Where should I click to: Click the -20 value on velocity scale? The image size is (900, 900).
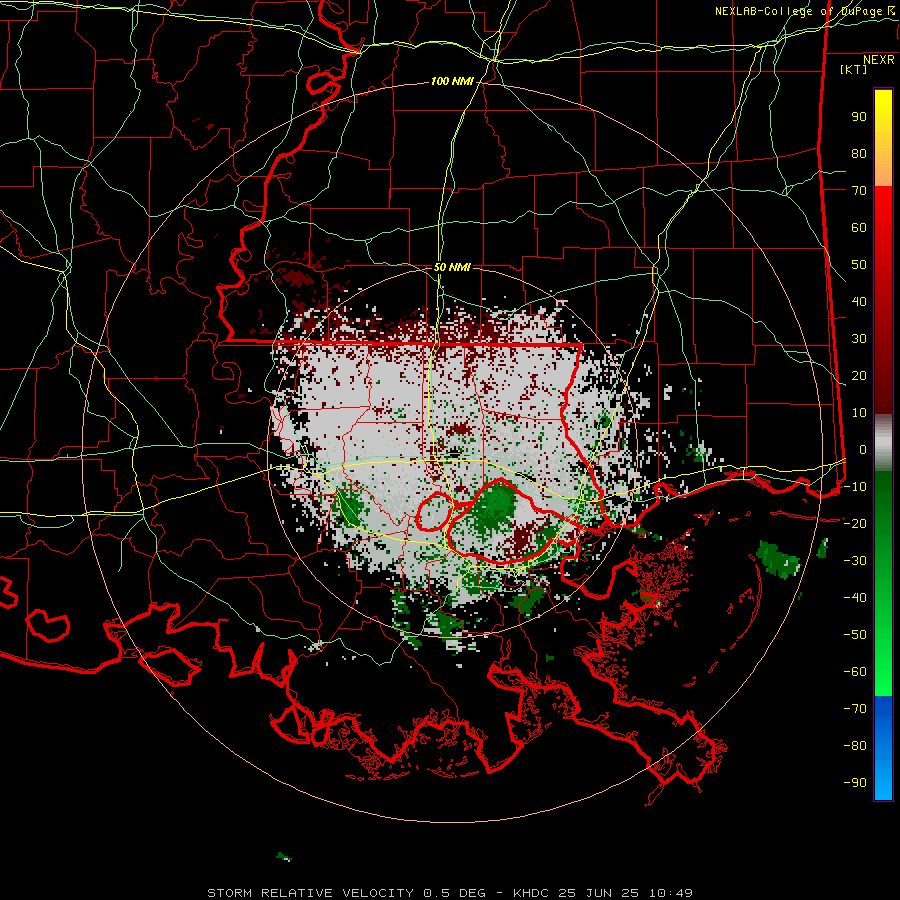pyautogui.click(x=855, y=524)
